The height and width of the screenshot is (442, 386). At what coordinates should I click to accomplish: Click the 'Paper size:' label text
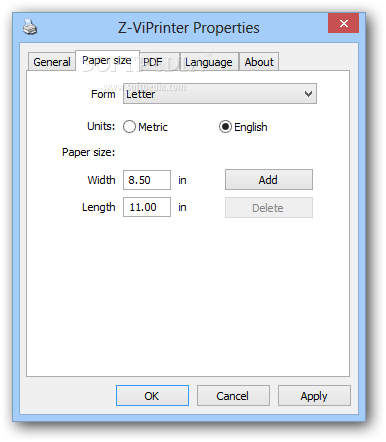tap(88, 152)
